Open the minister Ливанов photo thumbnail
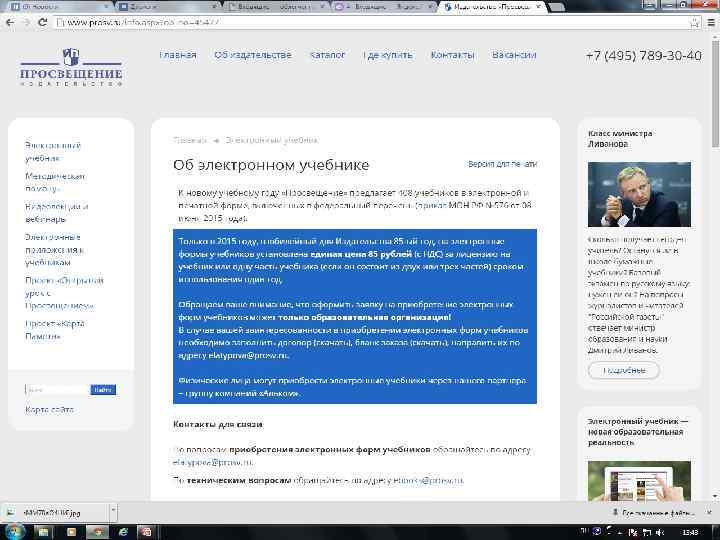The image size is (720, 540). 639,194
